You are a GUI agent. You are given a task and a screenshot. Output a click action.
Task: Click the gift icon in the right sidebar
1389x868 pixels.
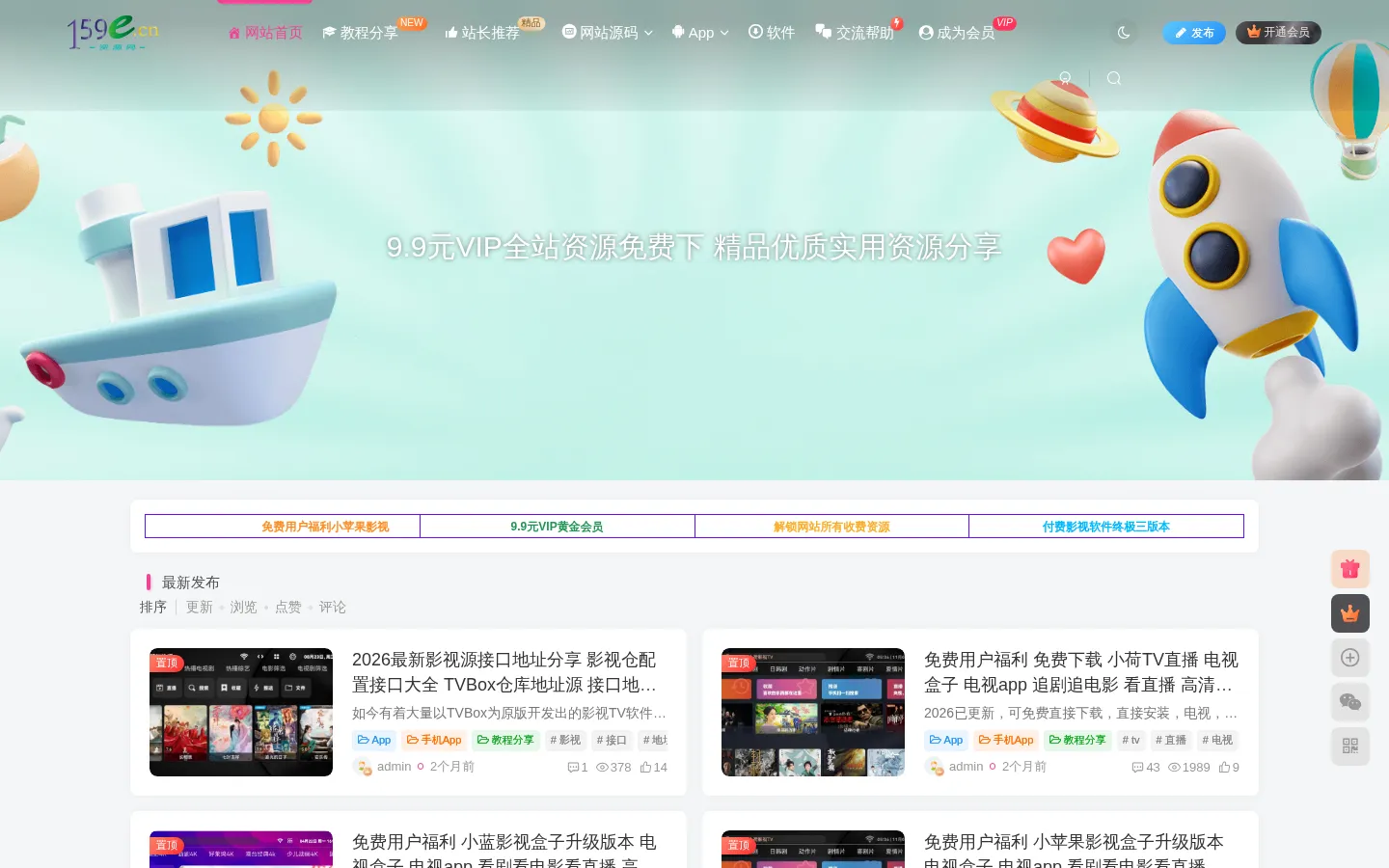point(1350,569)
